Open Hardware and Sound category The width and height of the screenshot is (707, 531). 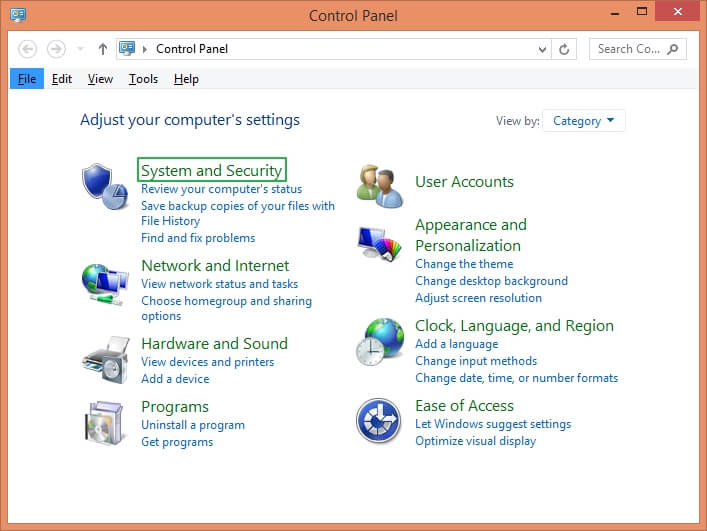pyautogui.click(x=214, y=343)
